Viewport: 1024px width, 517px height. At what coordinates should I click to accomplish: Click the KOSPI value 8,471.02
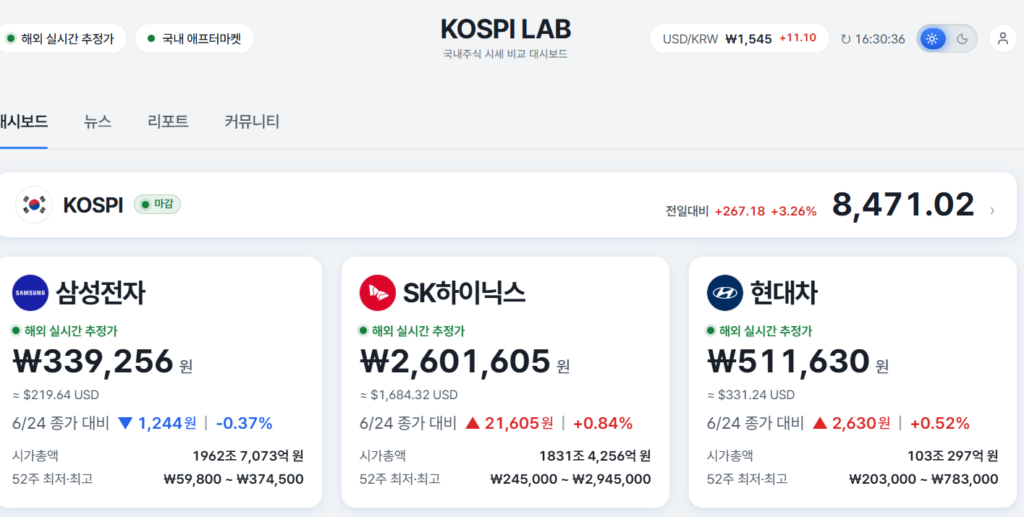pyautogui.click(x=903, y=205)
